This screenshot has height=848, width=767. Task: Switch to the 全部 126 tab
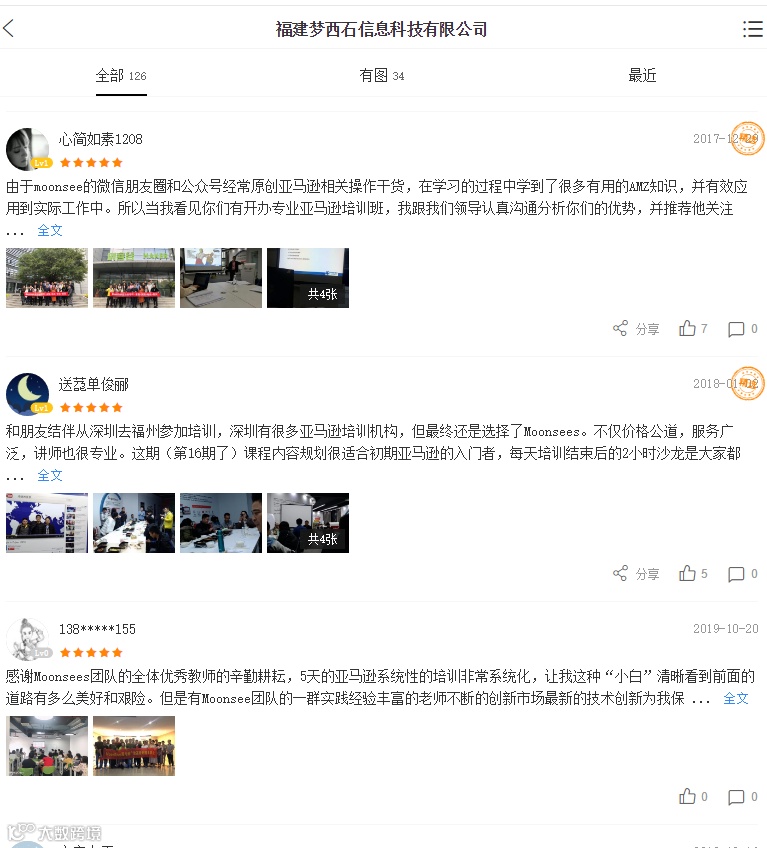121,76
